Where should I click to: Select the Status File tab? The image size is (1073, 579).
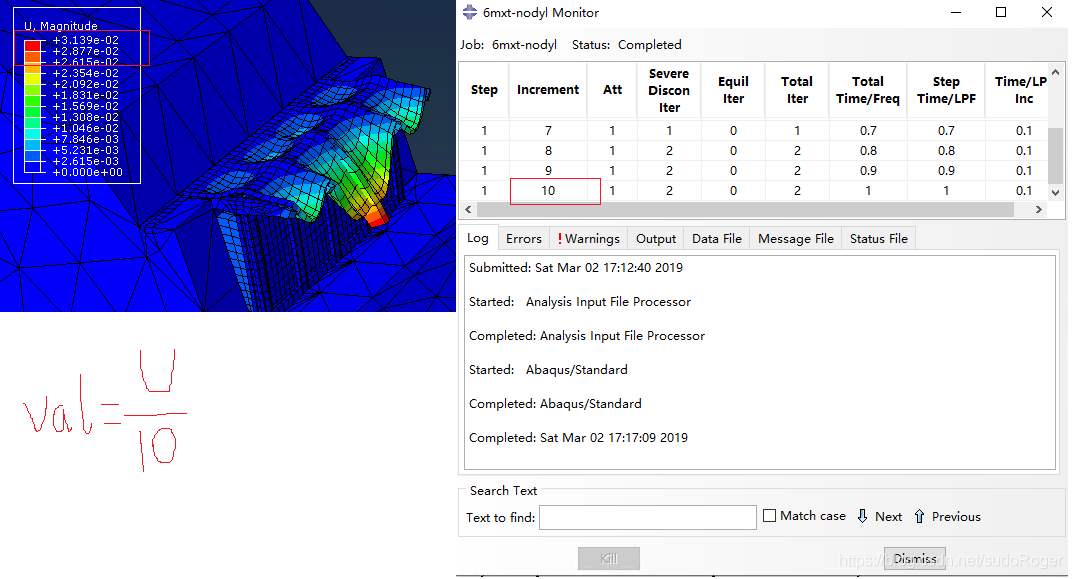pyautogui.click(x=878, y=238)
